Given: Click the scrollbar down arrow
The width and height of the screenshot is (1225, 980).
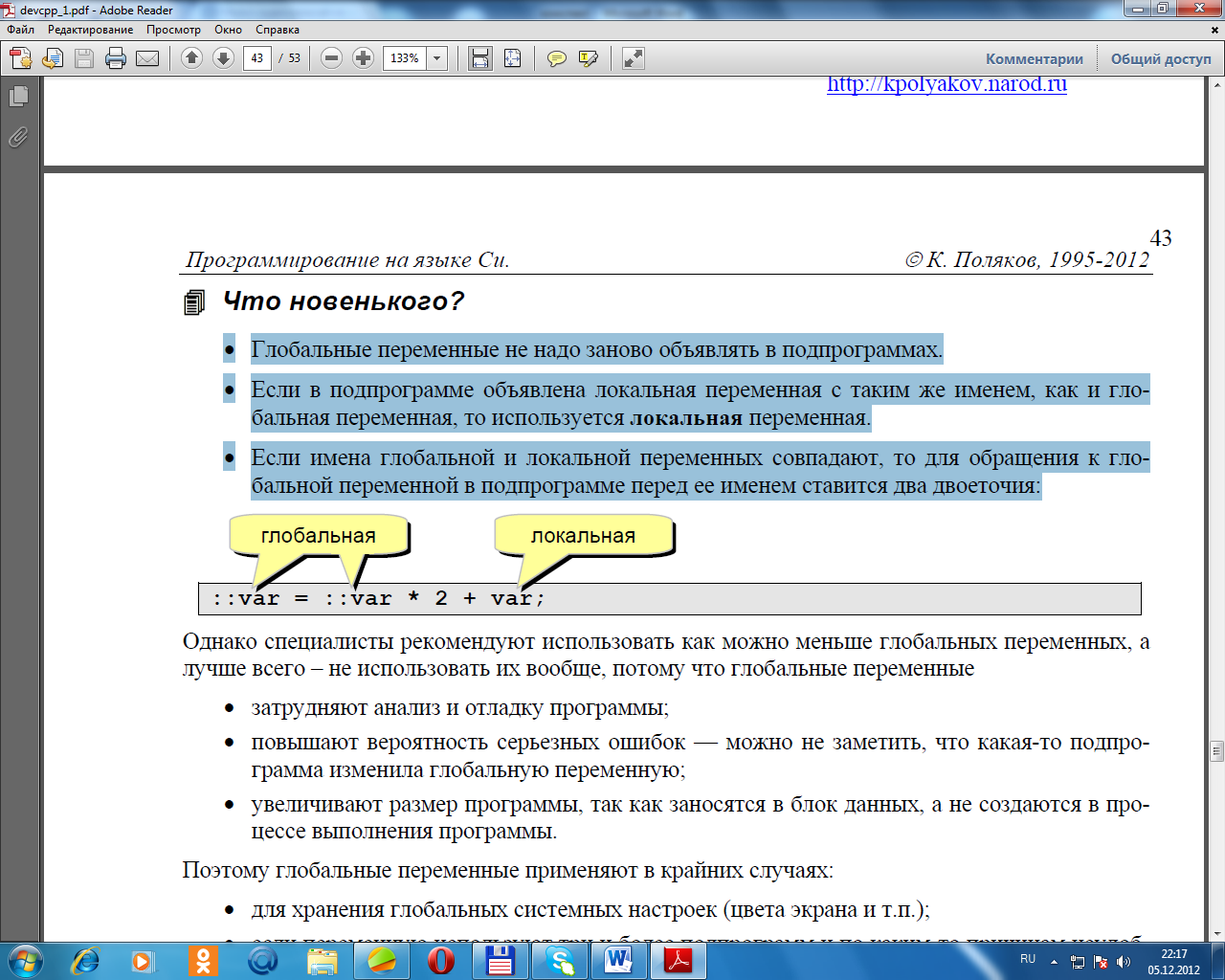Looking at the screenshot, I should [1217, 933].
